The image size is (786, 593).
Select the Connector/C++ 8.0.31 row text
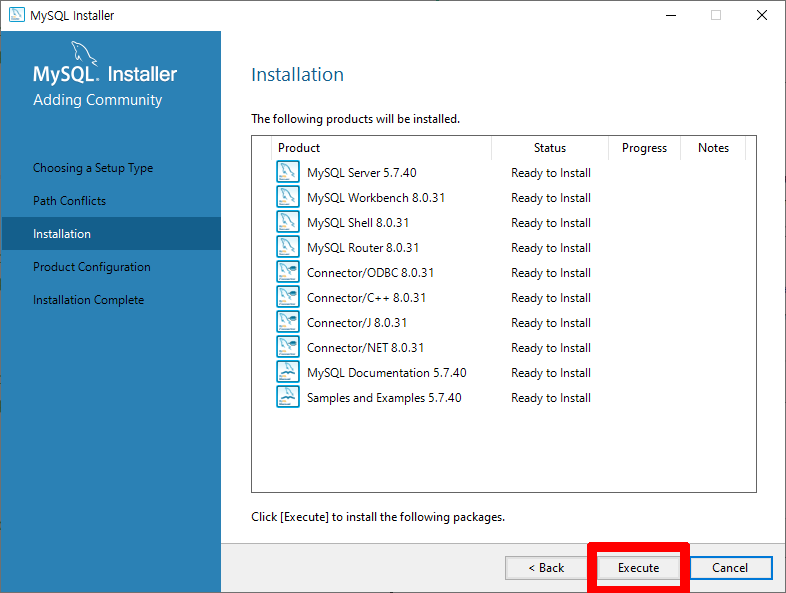[x=366, y=298]
